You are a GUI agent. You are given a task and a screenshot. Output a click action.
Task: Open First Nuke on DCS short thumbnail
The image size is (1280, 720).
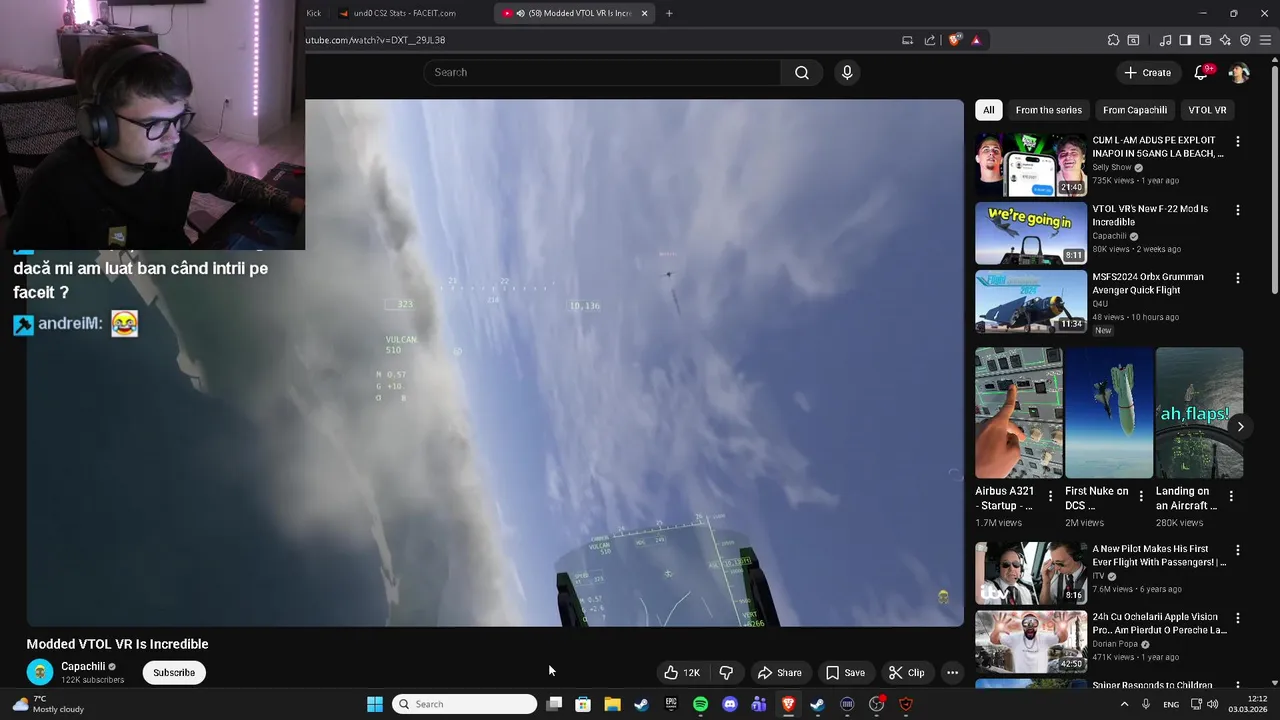pyautogui.click(x=1109, y=413)
